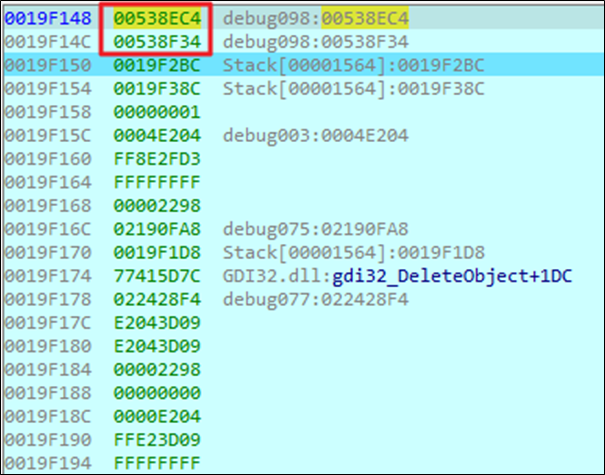Open the Stack[00001564]:0019F2BC reference
605x475 pixels.
pos(353,65)
